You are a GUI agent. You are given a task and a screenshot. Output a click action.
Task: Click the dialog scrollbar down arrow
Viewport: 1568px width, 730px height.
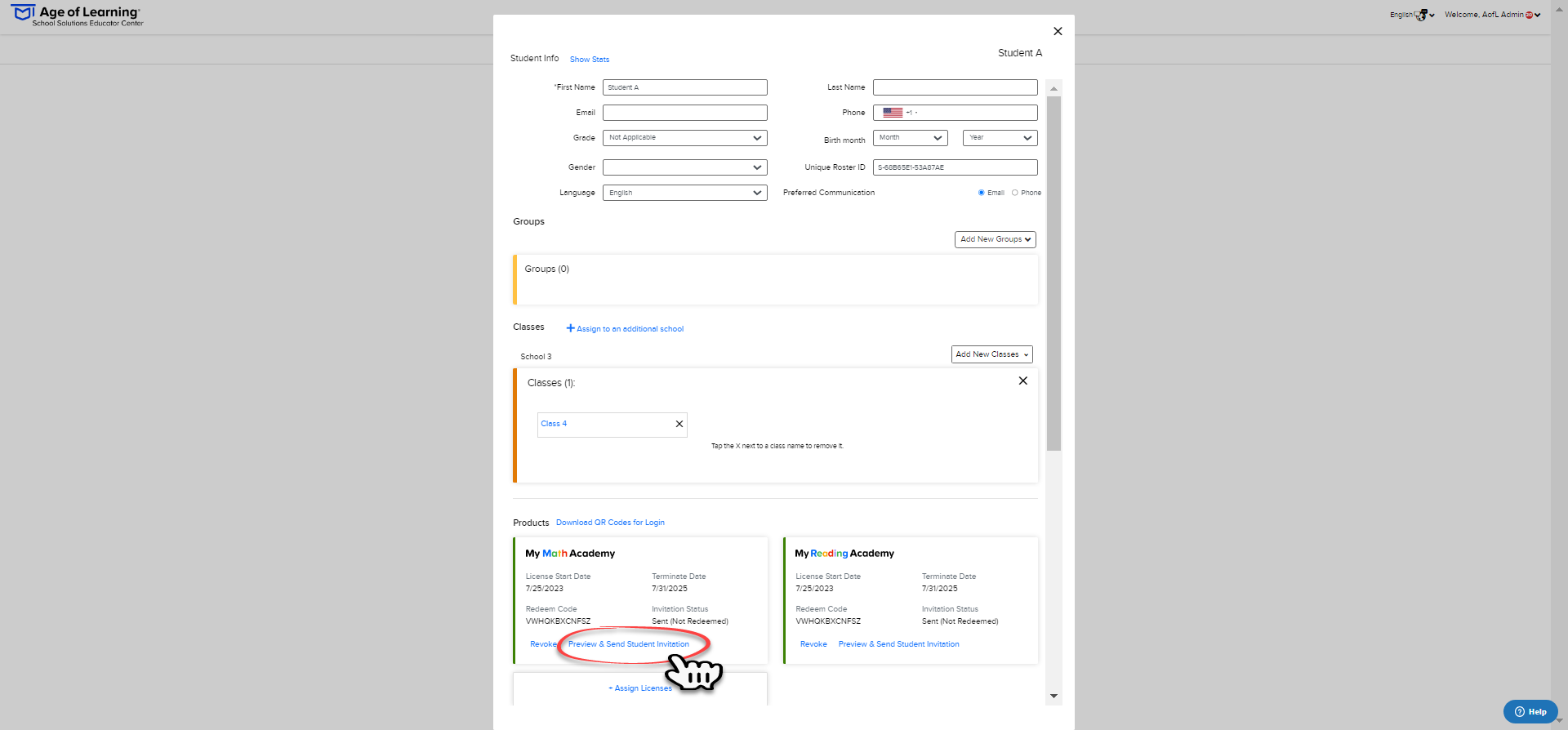pyautogui.click(x=1053, y=697)
